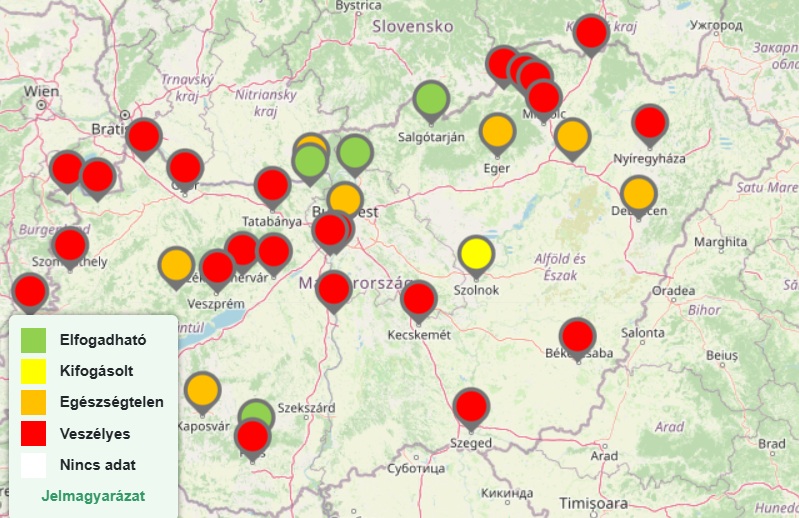Click the front red marker below Budapest label
799x518 pixels.
(330, 232)
